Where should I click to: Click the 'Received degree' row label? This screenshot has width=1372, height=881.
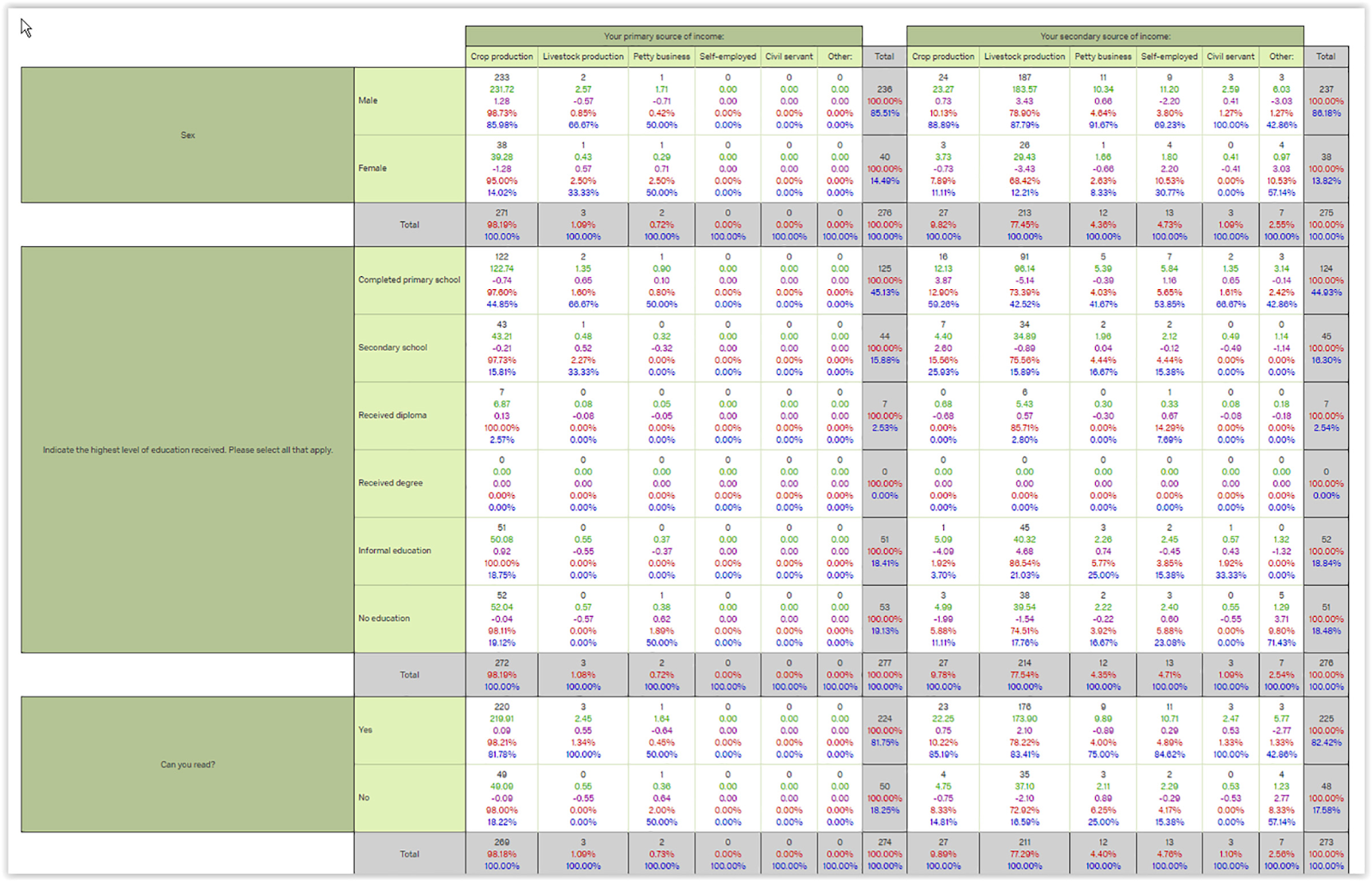(x=410, y=483)
